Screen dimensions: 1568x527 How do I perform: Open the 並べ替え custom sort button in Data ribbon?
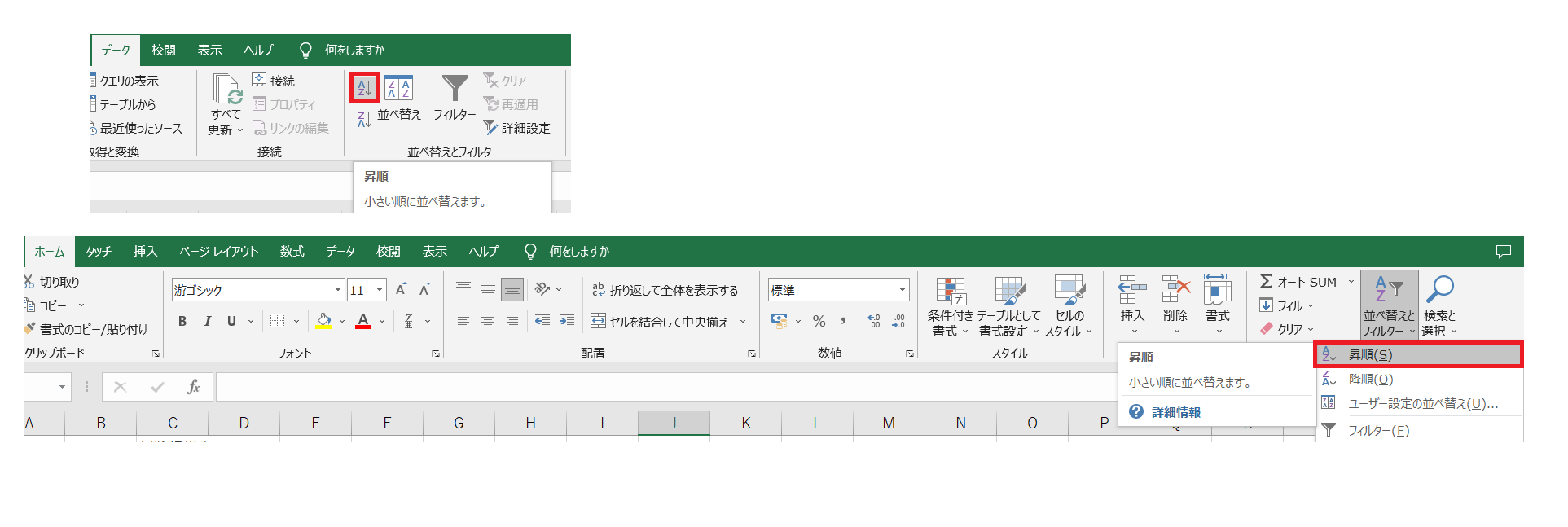pos(399,99)
